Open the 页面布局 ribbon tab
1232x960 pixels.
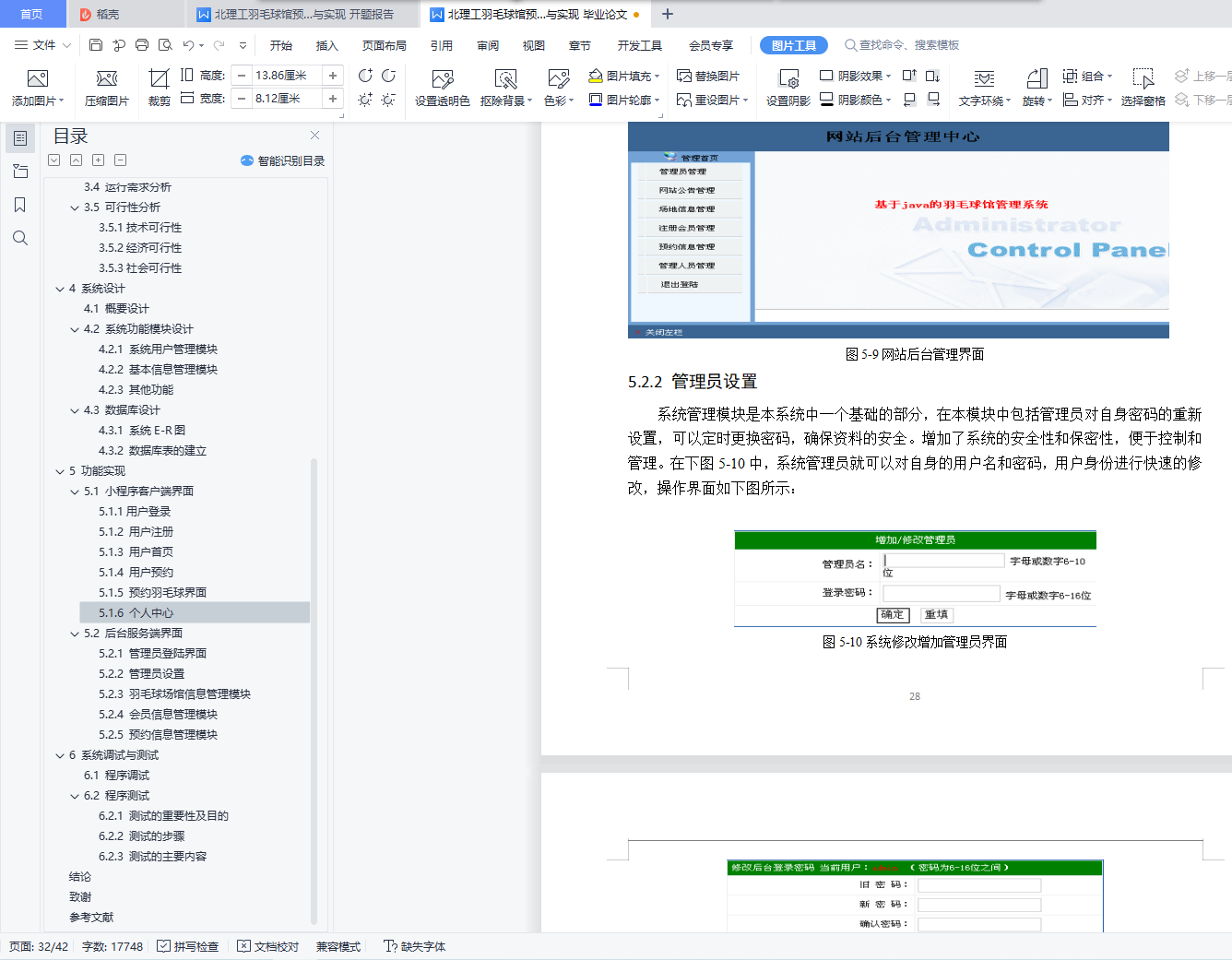(x=385, y=45)
